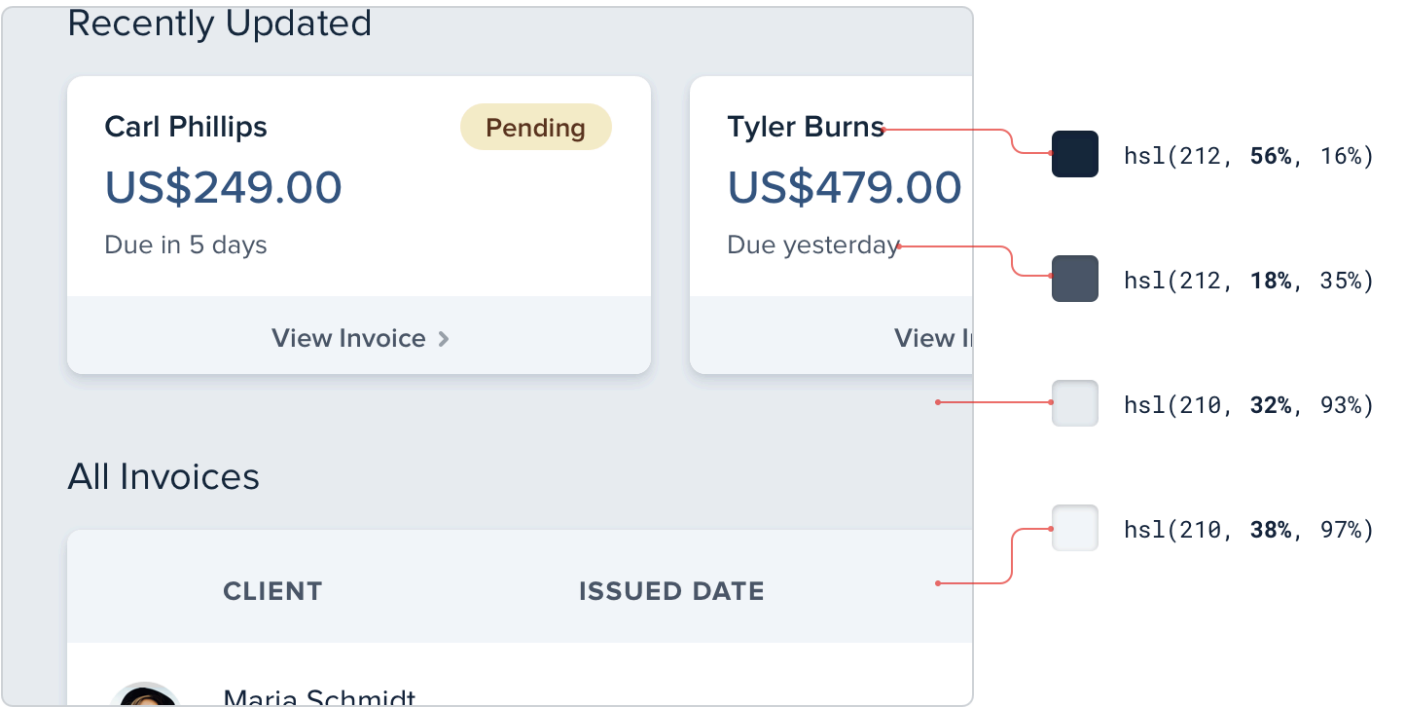Click the ISSUED DATE column header
This screenshot has height=712, width=1410.
[x=671, y=591]
